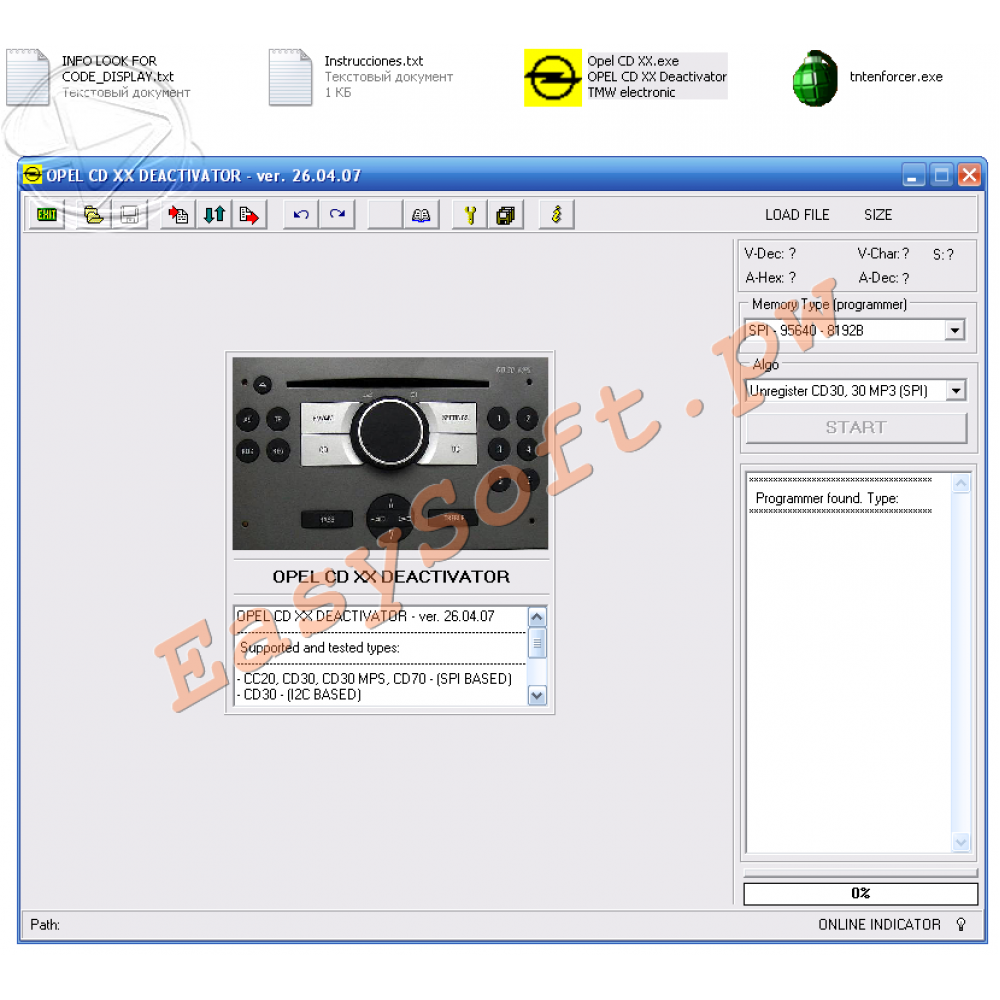The width and height of the screenshot is (1000, 1000).
Task: Undo using the blue left-curved arrow
Action: pos(301,215)
